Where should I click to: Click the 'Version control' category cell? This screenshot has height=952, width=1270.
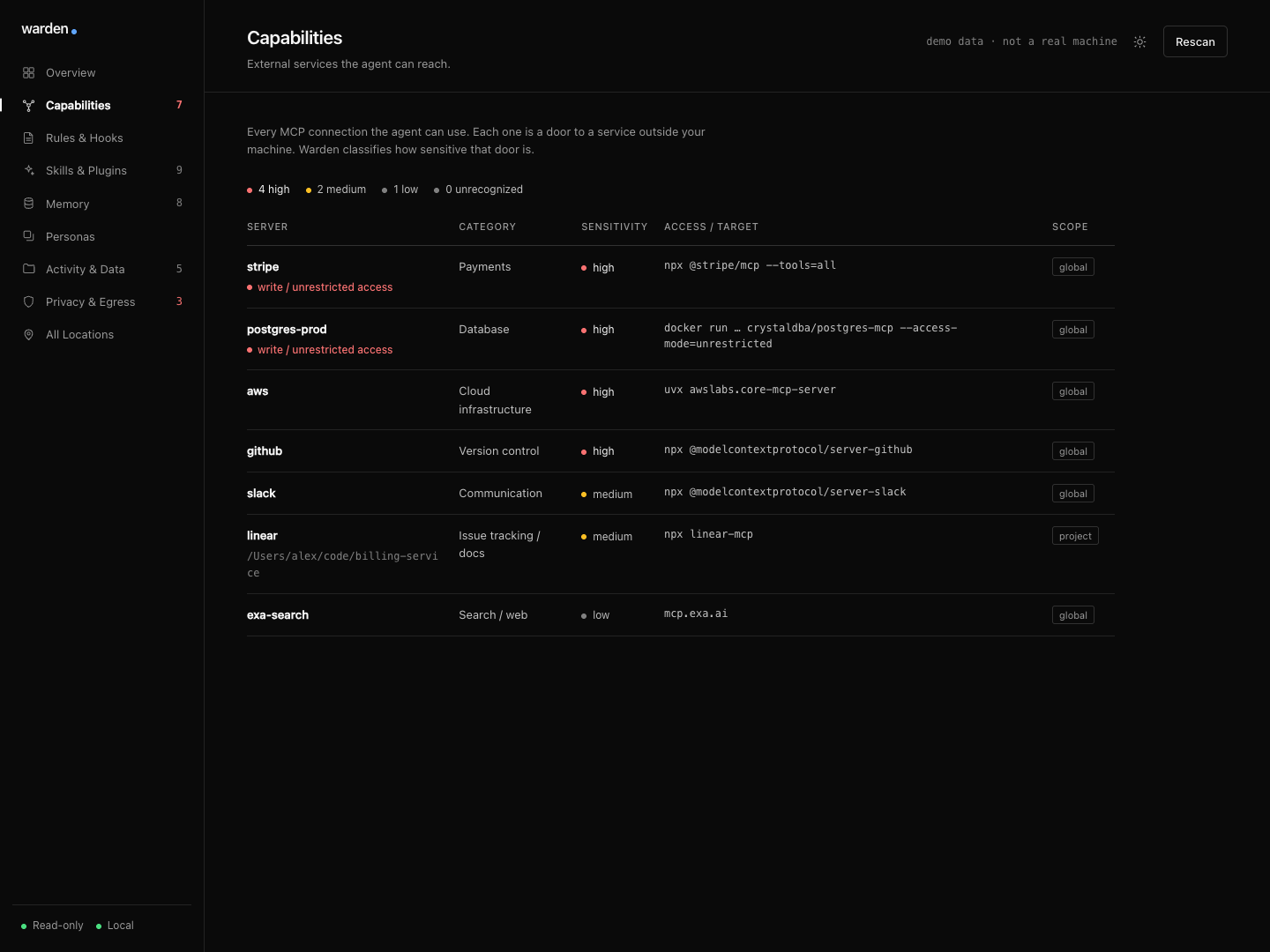tap(498, 450)
